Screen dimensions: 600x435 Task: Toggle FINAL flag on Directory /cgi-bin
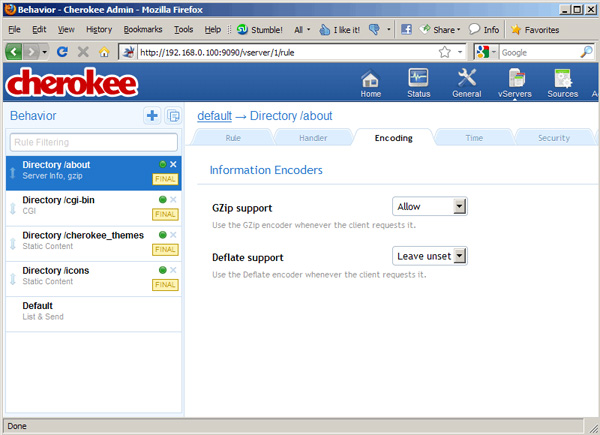tap(165, 214)
